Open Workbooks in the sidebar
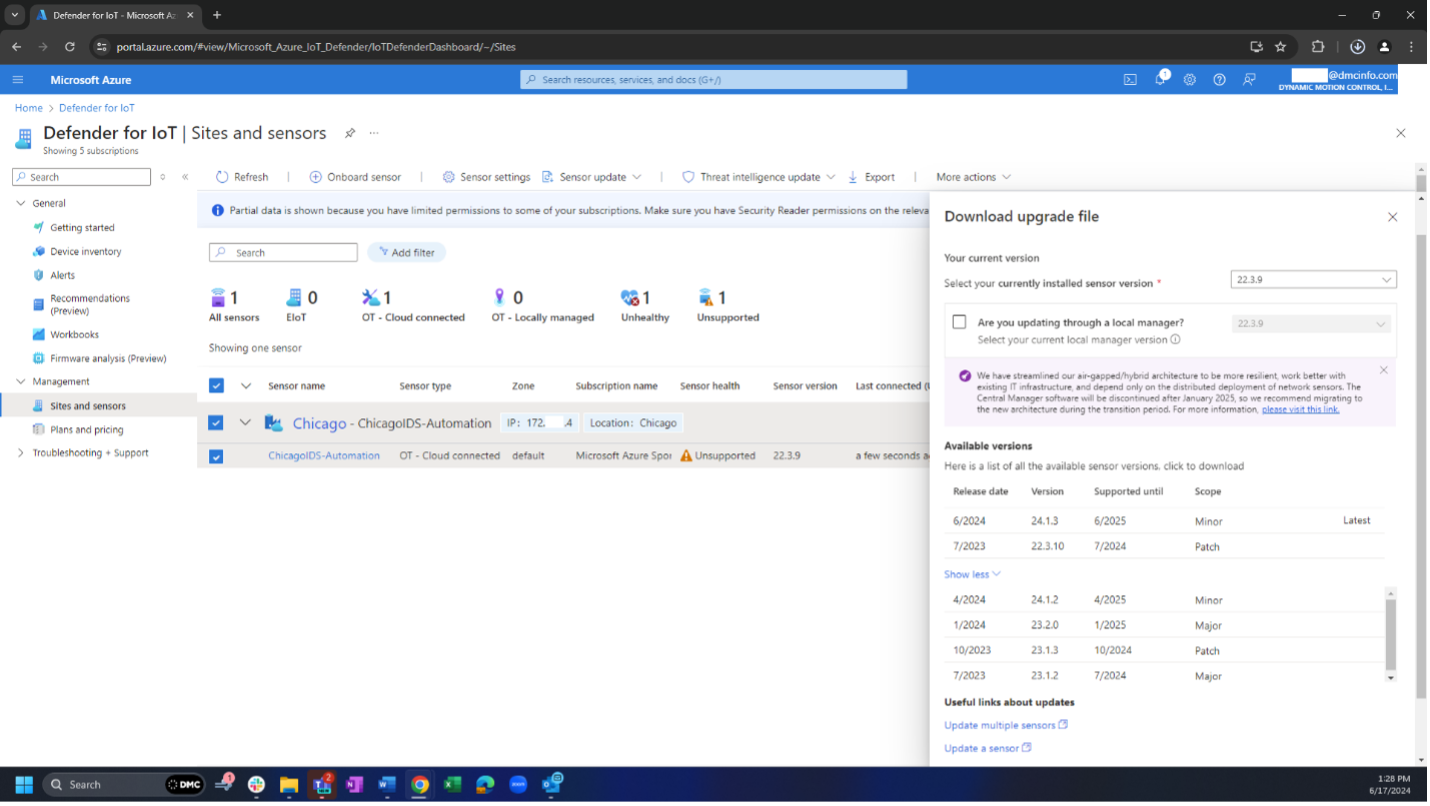Viewport: 1430px width, 806px height. (x=74, y=335)
